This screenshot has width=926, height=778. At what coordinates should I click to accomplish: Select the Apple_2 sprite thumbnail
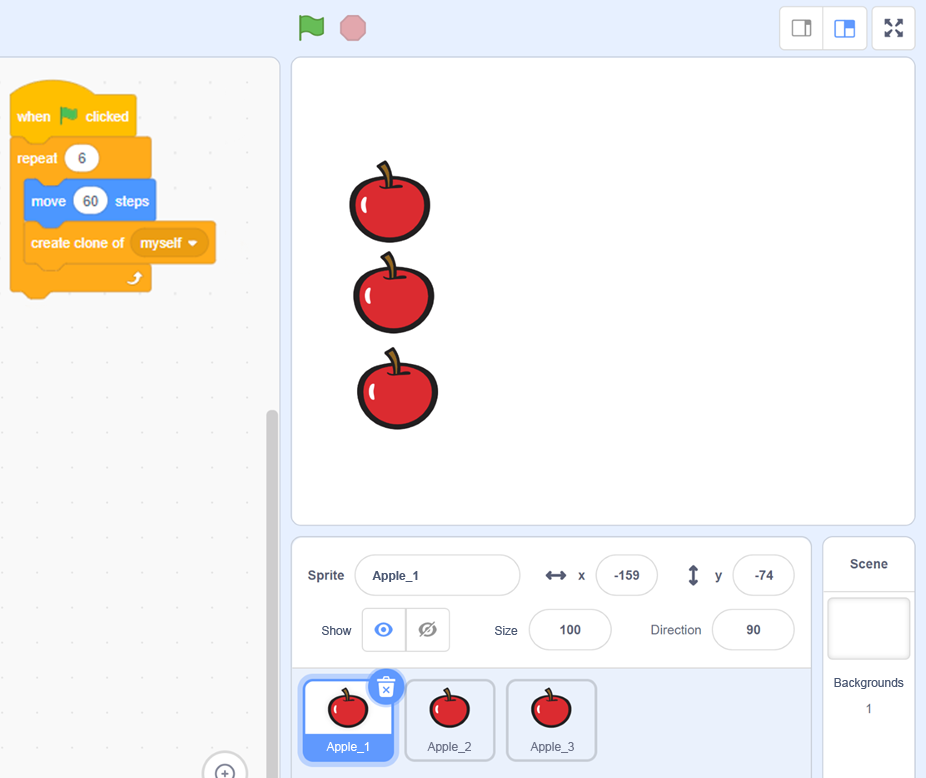click(449, 720)
